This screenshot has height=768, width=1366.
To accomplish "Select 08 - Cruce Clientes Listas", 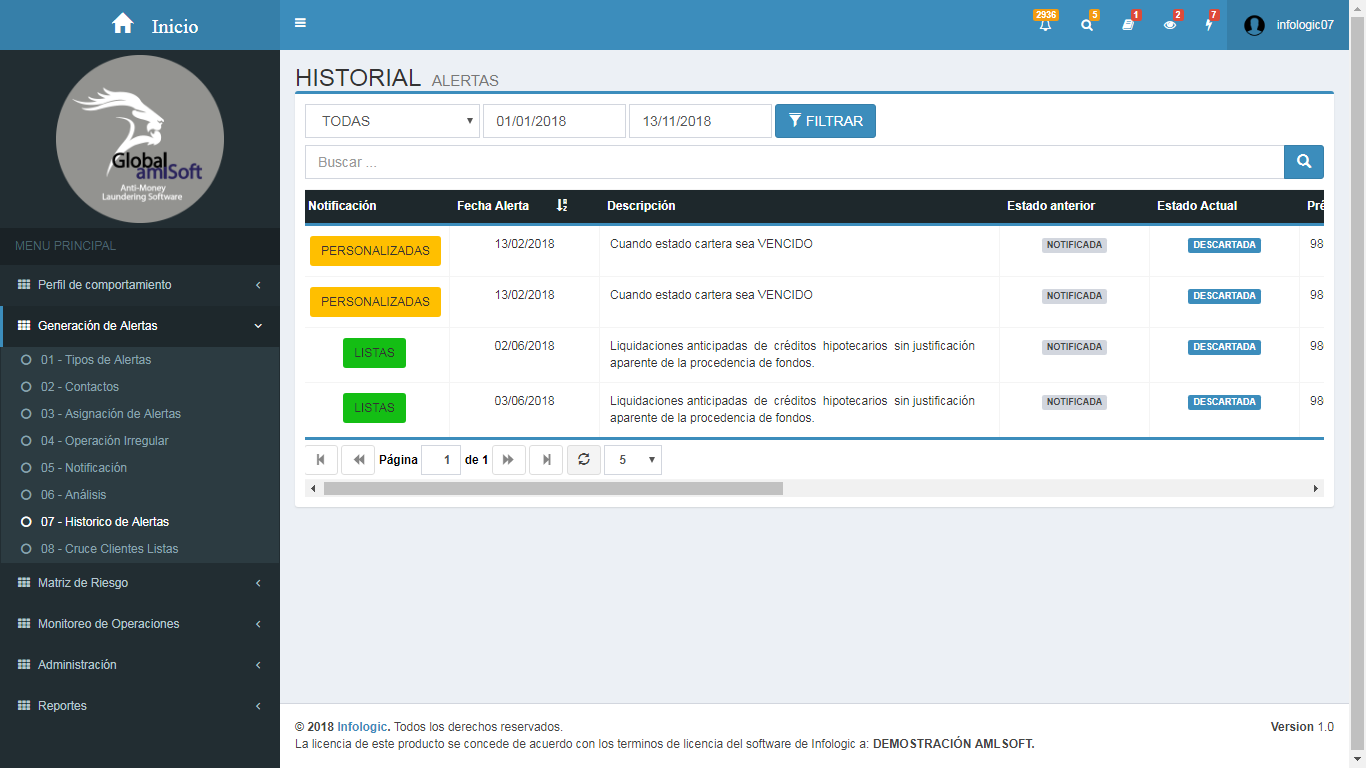I will tap(109, 549).
